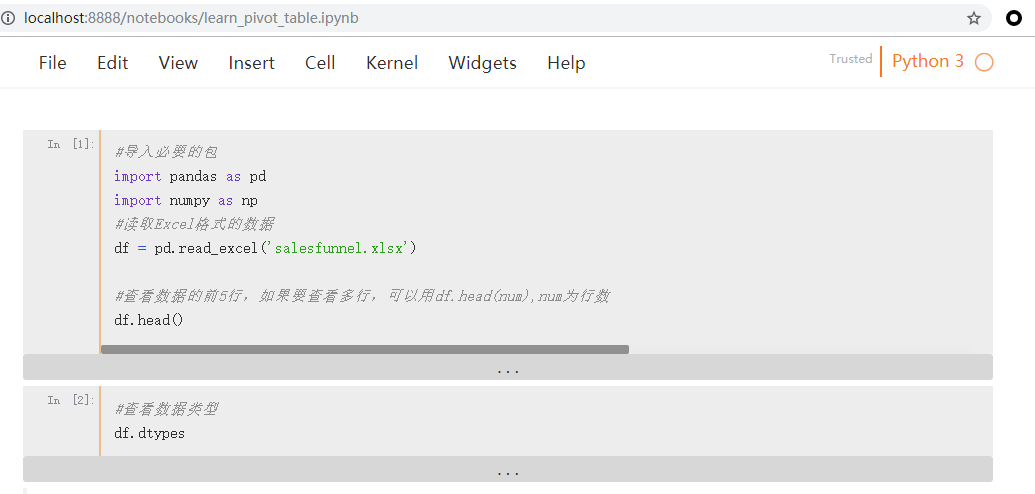Click the browser profile circle icon
The image size is (1035, 494).
(1014, 18)
